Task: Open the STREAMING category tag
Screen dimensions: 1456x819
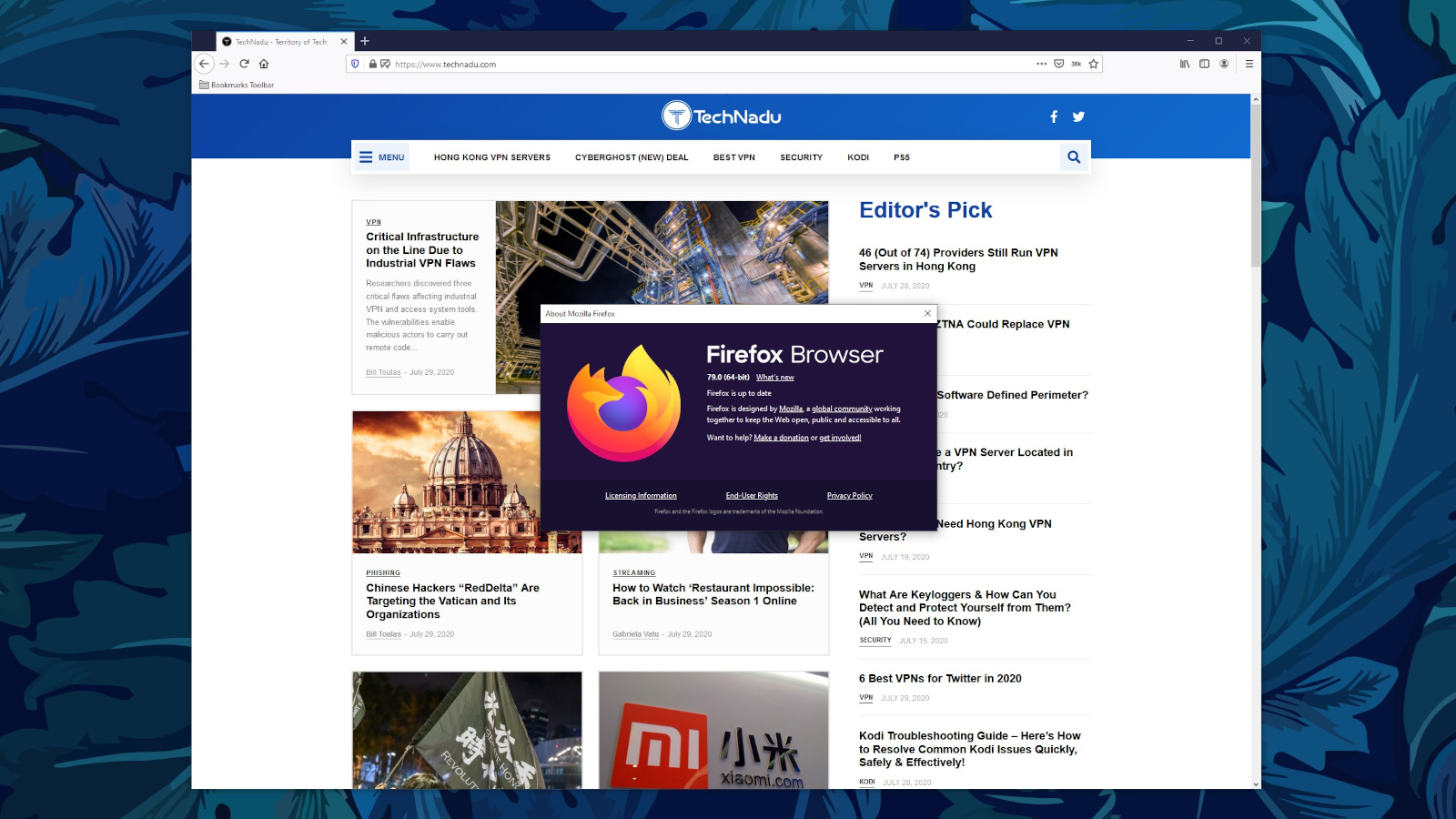Action: pyautogui.click(x=634, y=573)
